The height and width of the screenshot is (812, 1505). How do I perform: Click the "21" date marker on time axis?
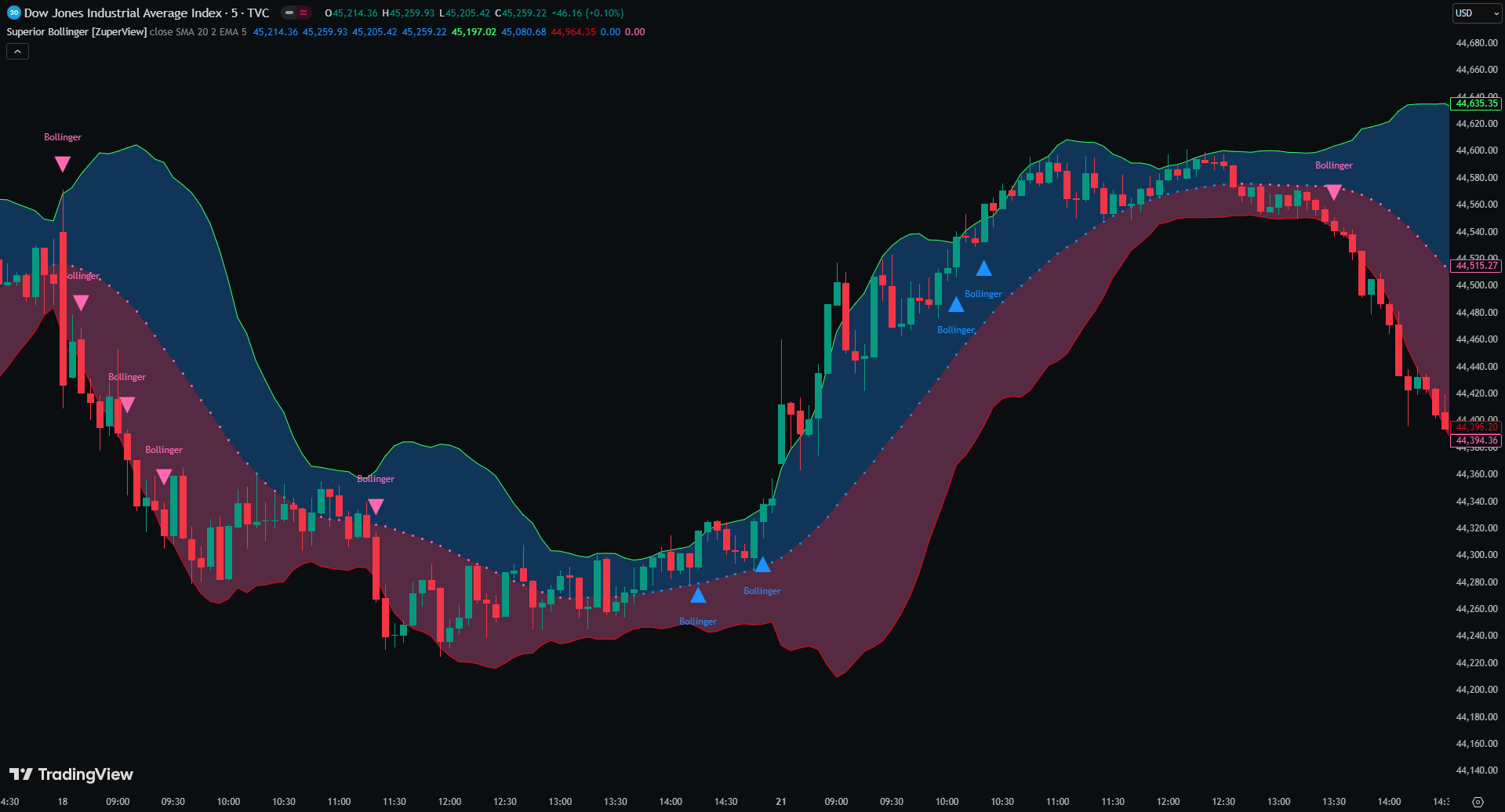point(780,802)
